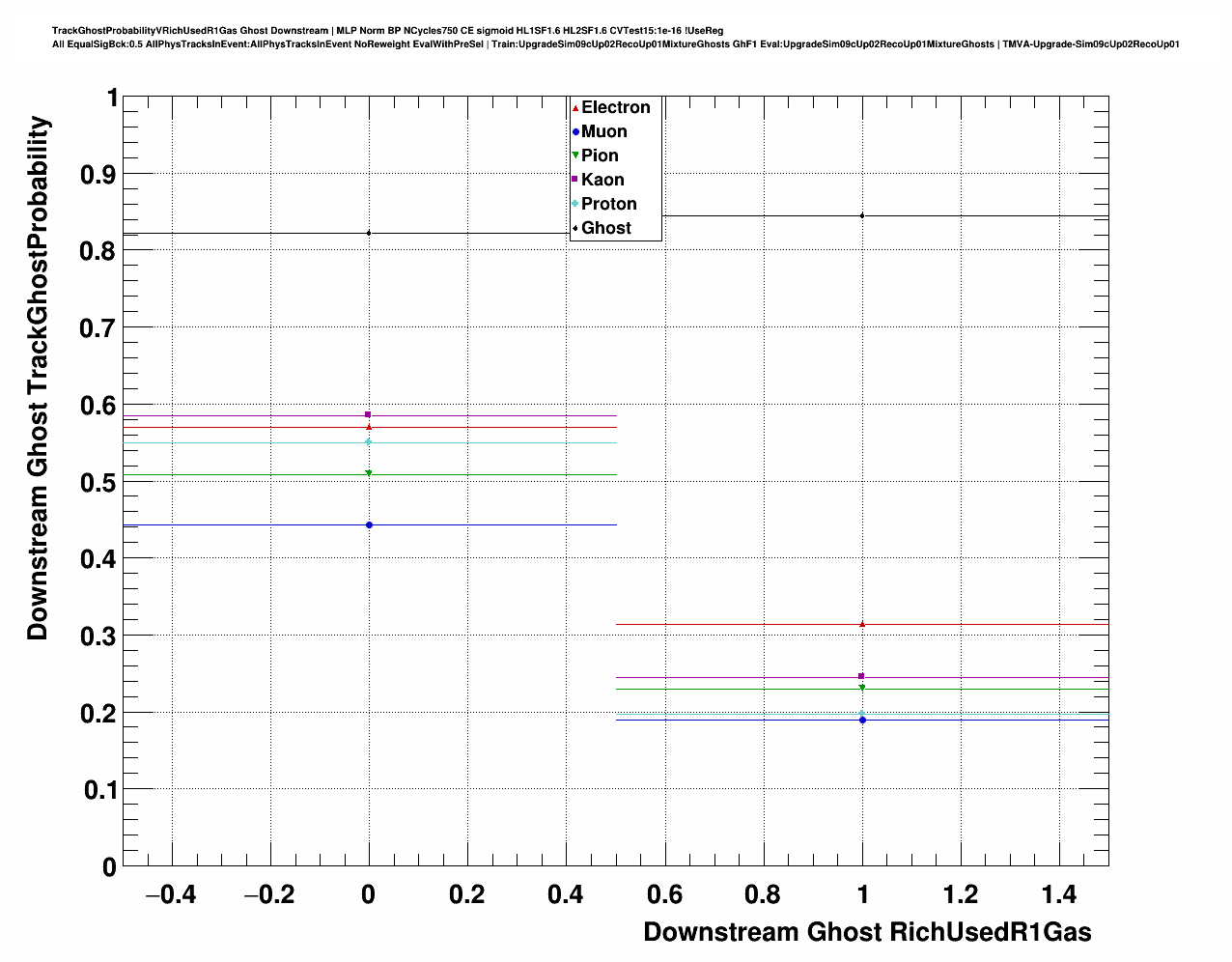Click the Kaon legend entry
The height and width of the screenshot is (962, 1232).
(x=598, y=180)
